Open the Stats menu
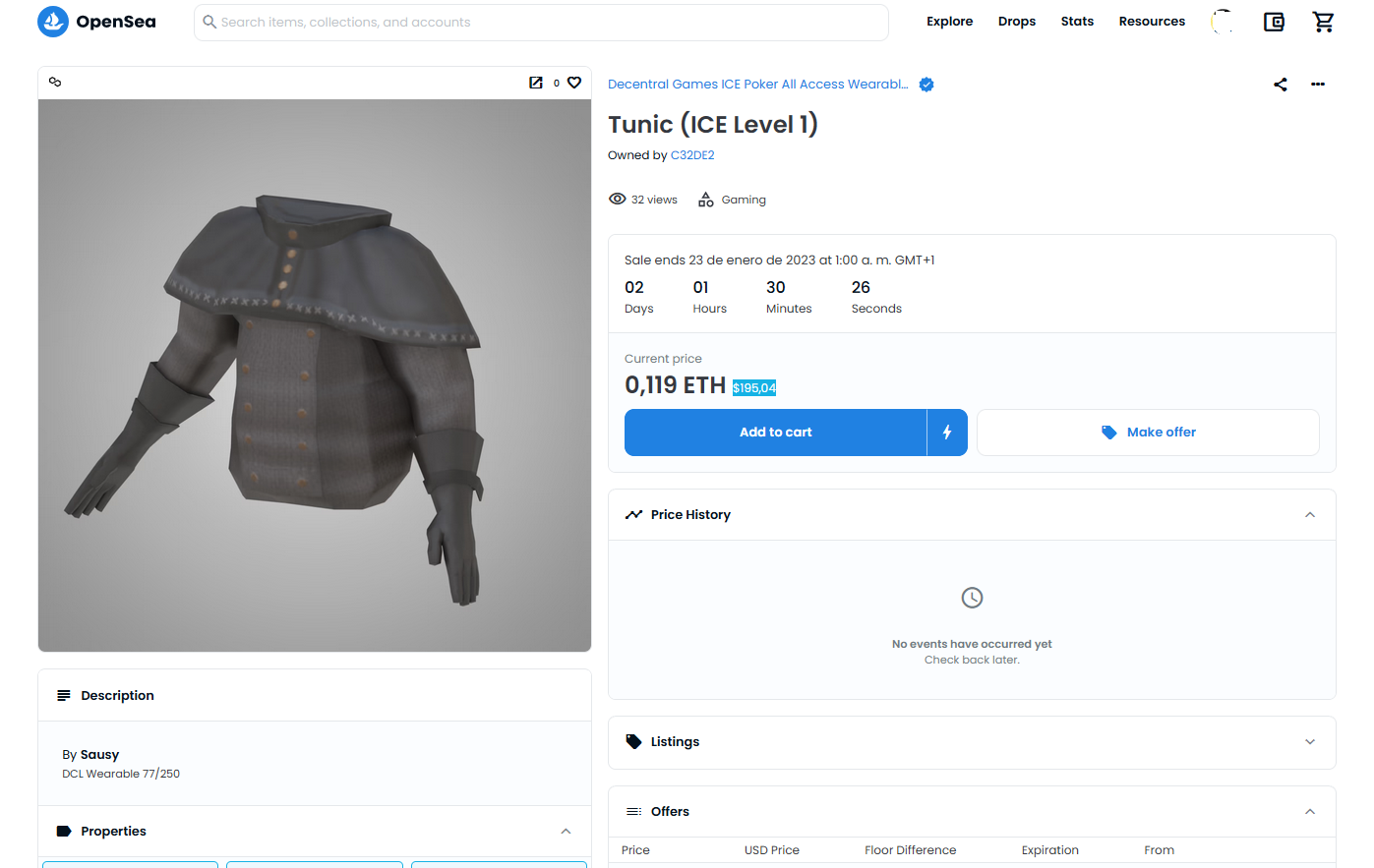Image resolution: width=1374 pixels, height=868 pixels. pos(1077,22)
